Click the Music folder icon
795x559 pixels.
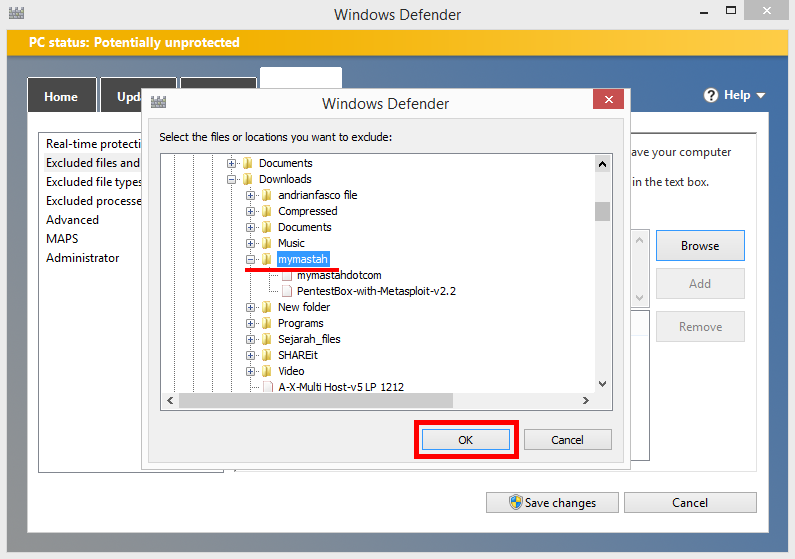pos(267,243)
